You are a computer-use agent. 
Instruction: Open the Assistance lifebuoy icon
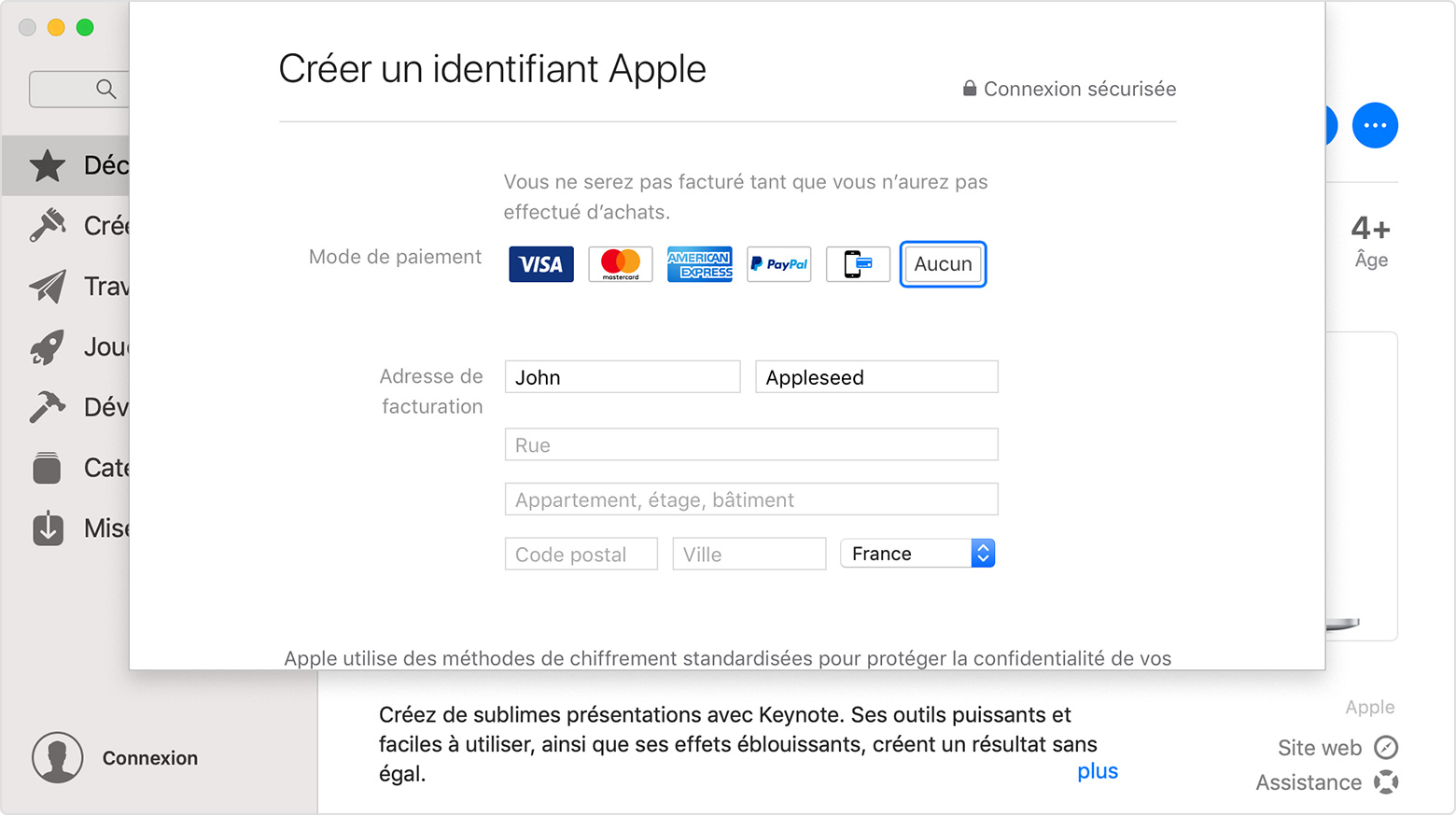click(x=1386, y=781)
